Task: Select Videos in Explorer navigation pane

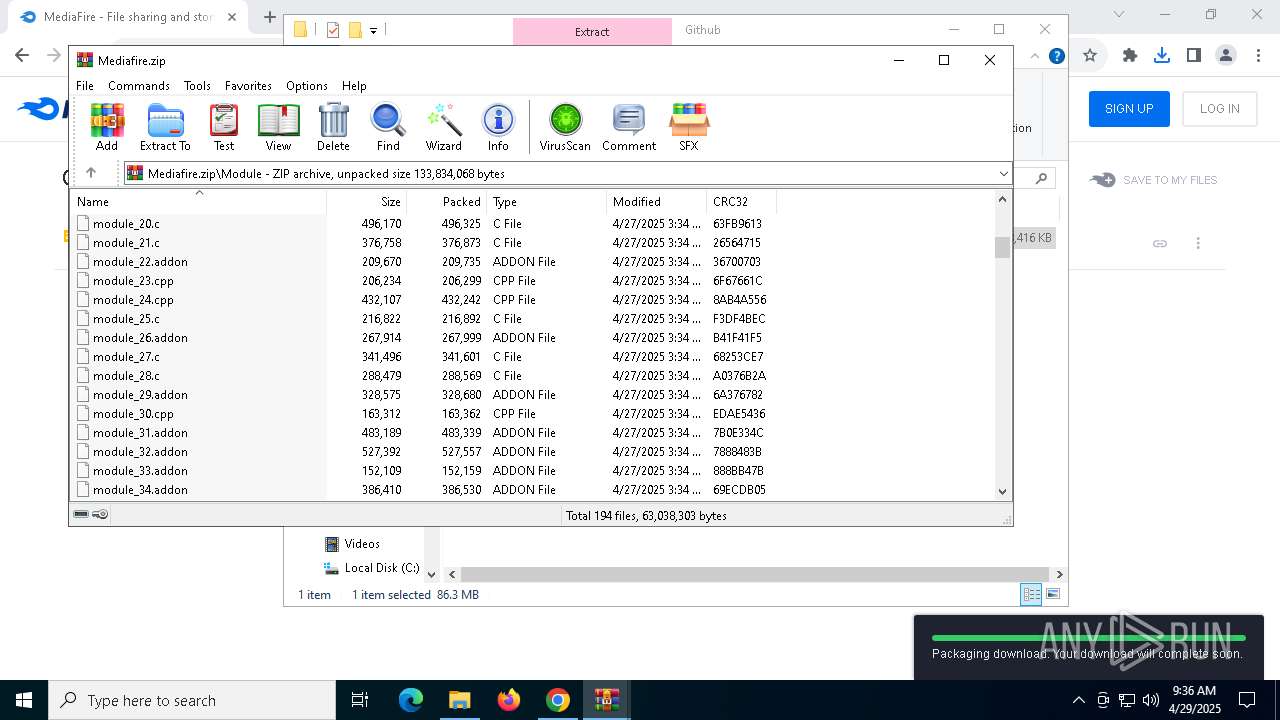Action: click(352, 544)
